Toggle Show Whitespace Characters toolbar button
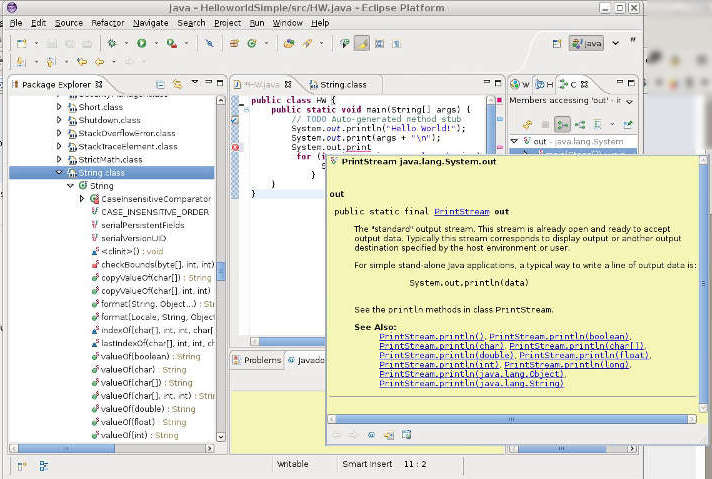Viewport: 712px width, 479px height. [396, 44]
